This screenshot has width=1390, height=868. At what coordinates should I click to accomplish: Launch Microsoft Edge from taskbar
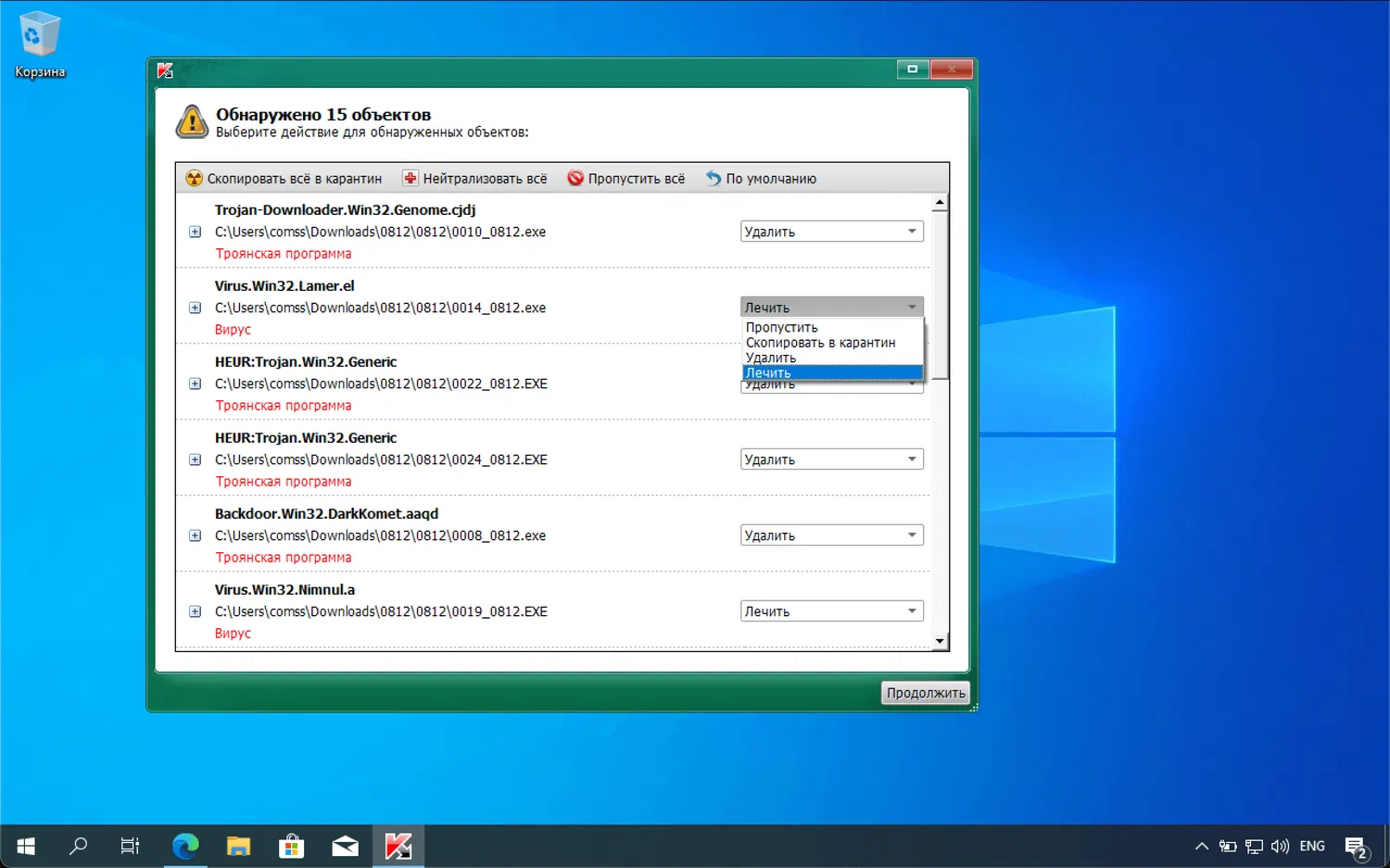185,846
